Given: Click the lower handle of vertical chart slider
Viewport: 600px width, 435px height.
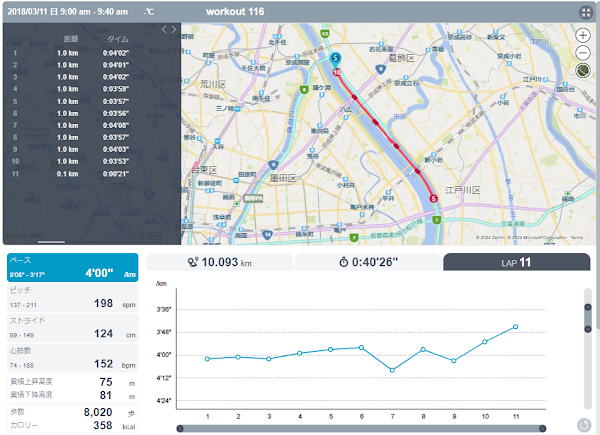Looking at the screenshot, I should click(x=588, y=329).
